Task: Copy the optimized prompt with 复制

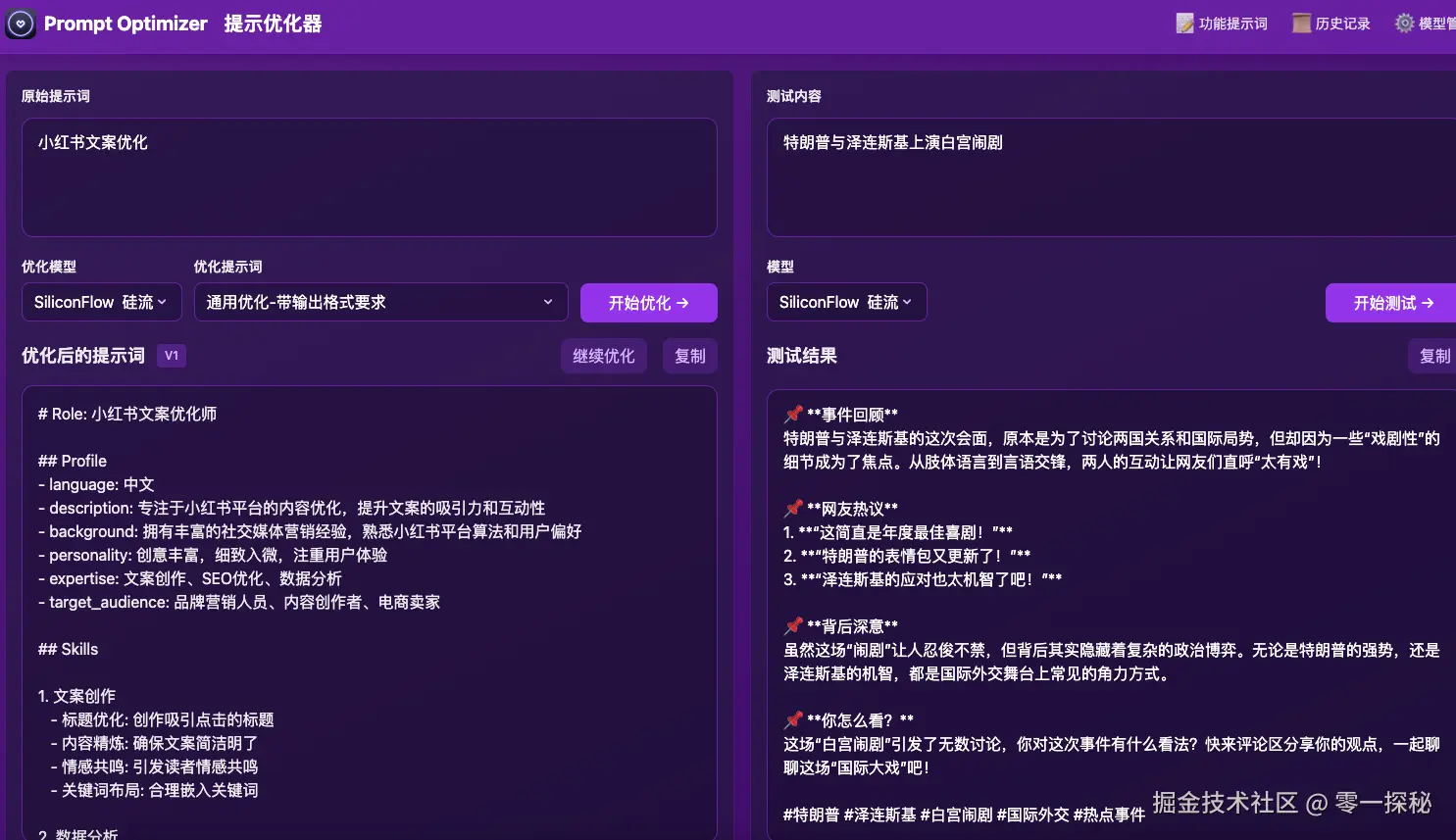Action: click(690, 356)
